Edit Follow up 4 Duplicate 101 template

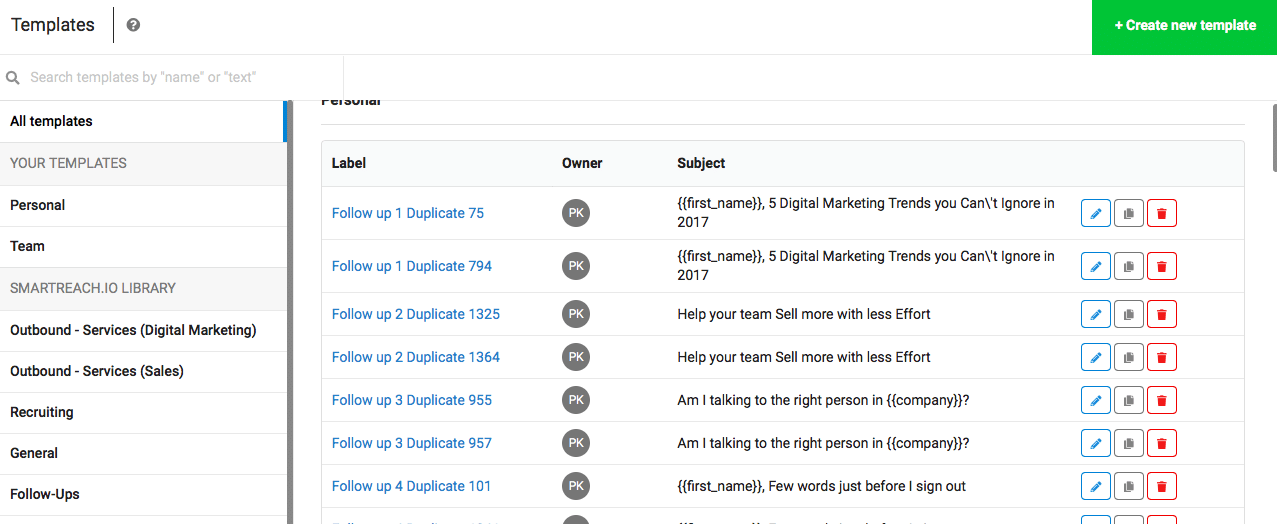[1096, 486]
